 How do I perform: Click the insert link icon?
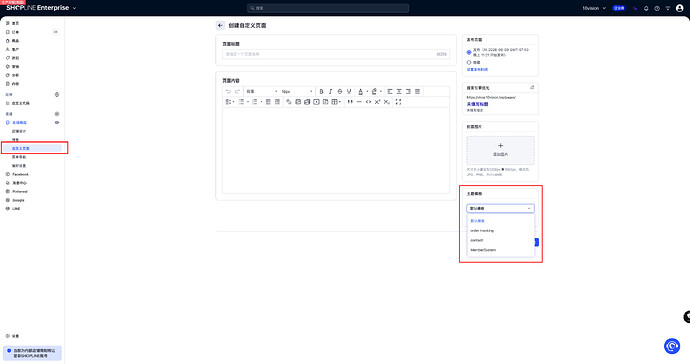click(289, 102)
